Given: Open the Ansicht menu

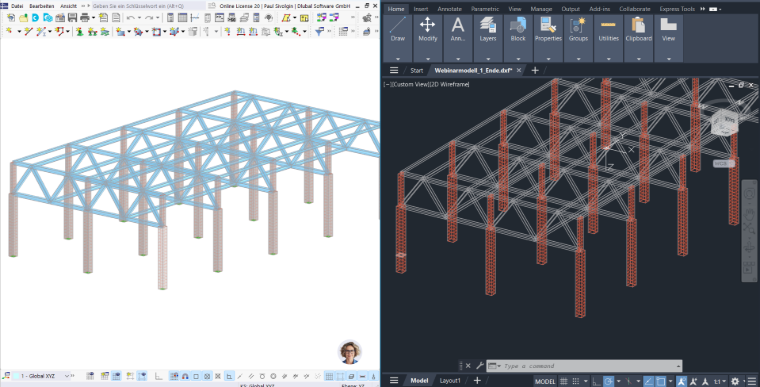Looking at the screenshot, I should coord(68,6).
